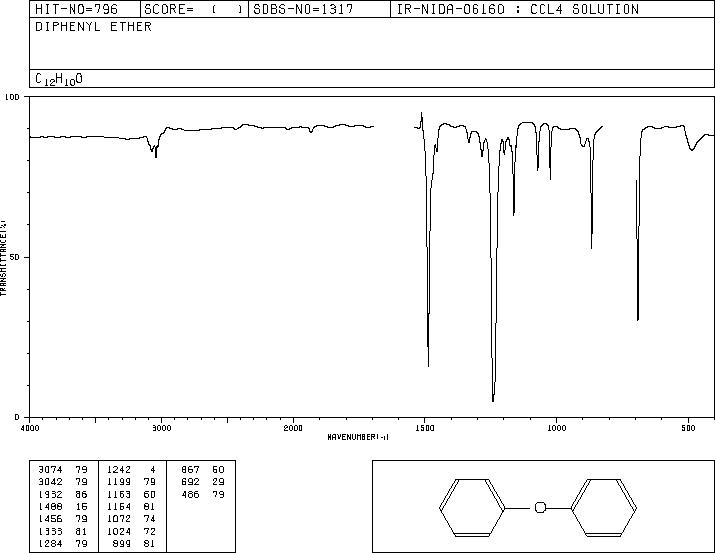Click the 1242 peak table entry

119,470
